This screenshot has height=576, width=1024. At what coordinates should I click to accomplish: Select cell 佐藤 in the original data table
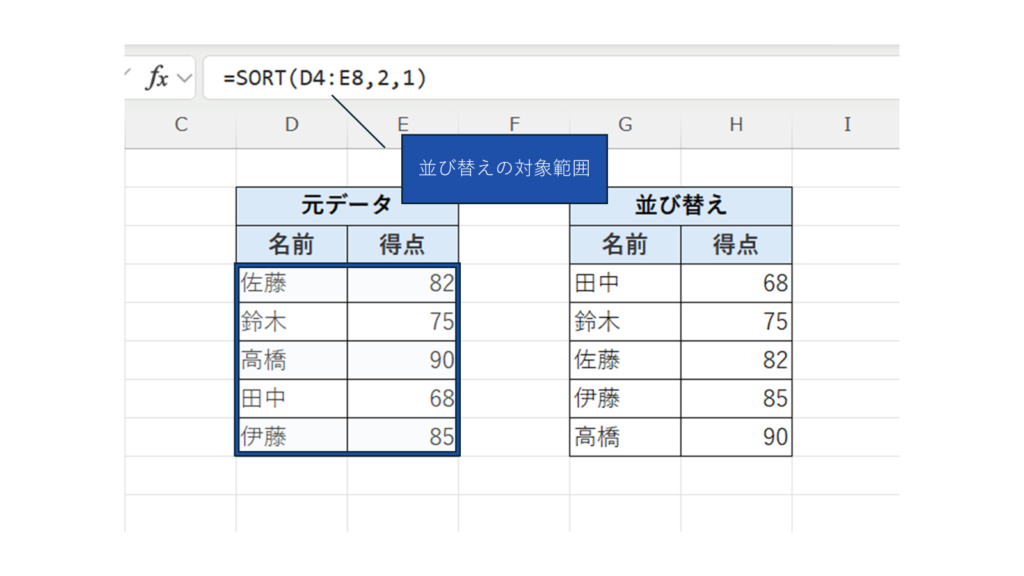click(292, 283)
